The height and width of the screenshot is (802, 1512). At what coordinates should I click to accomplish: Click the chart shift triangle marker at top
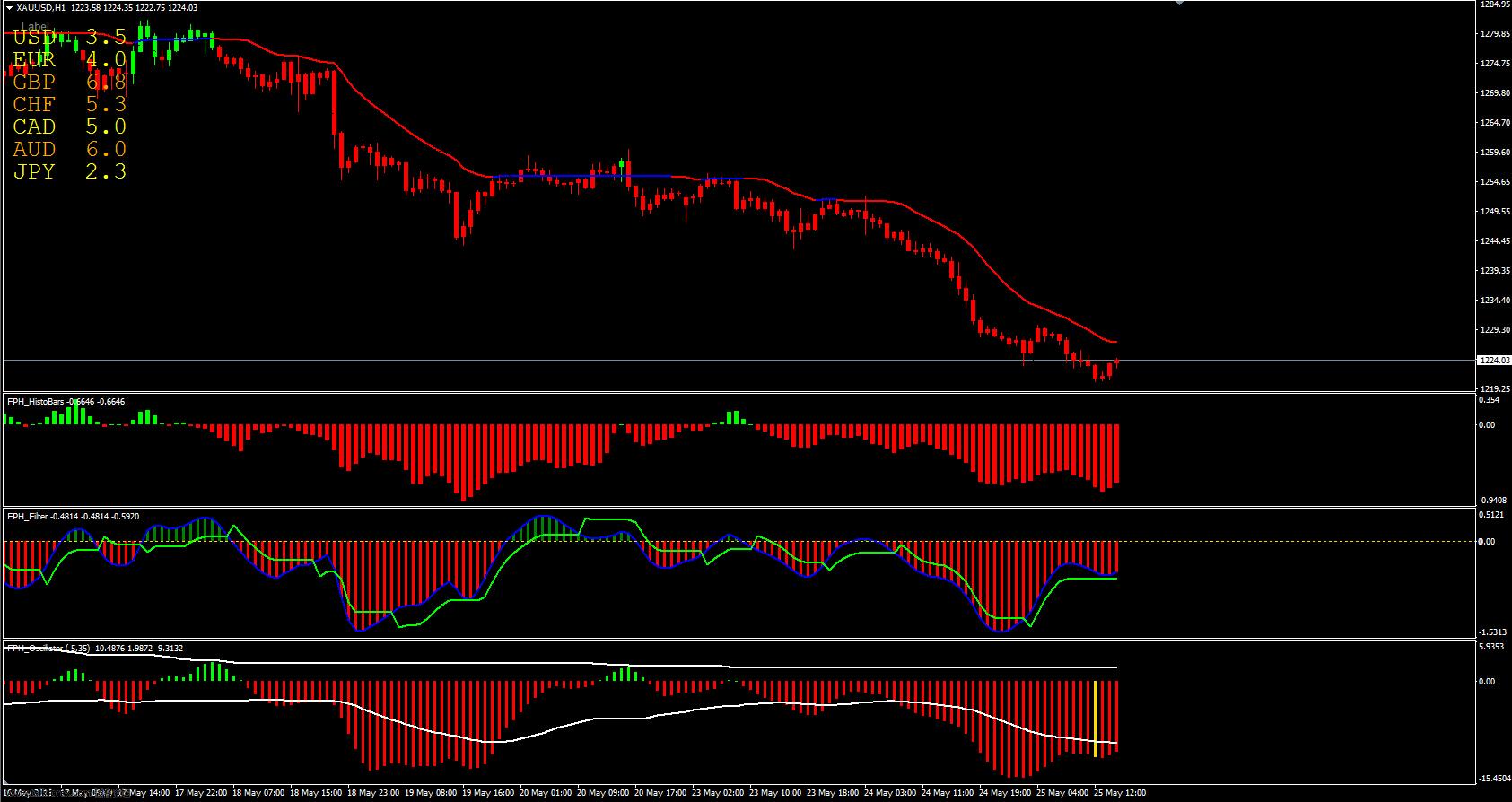click(x=1179, y=4)
